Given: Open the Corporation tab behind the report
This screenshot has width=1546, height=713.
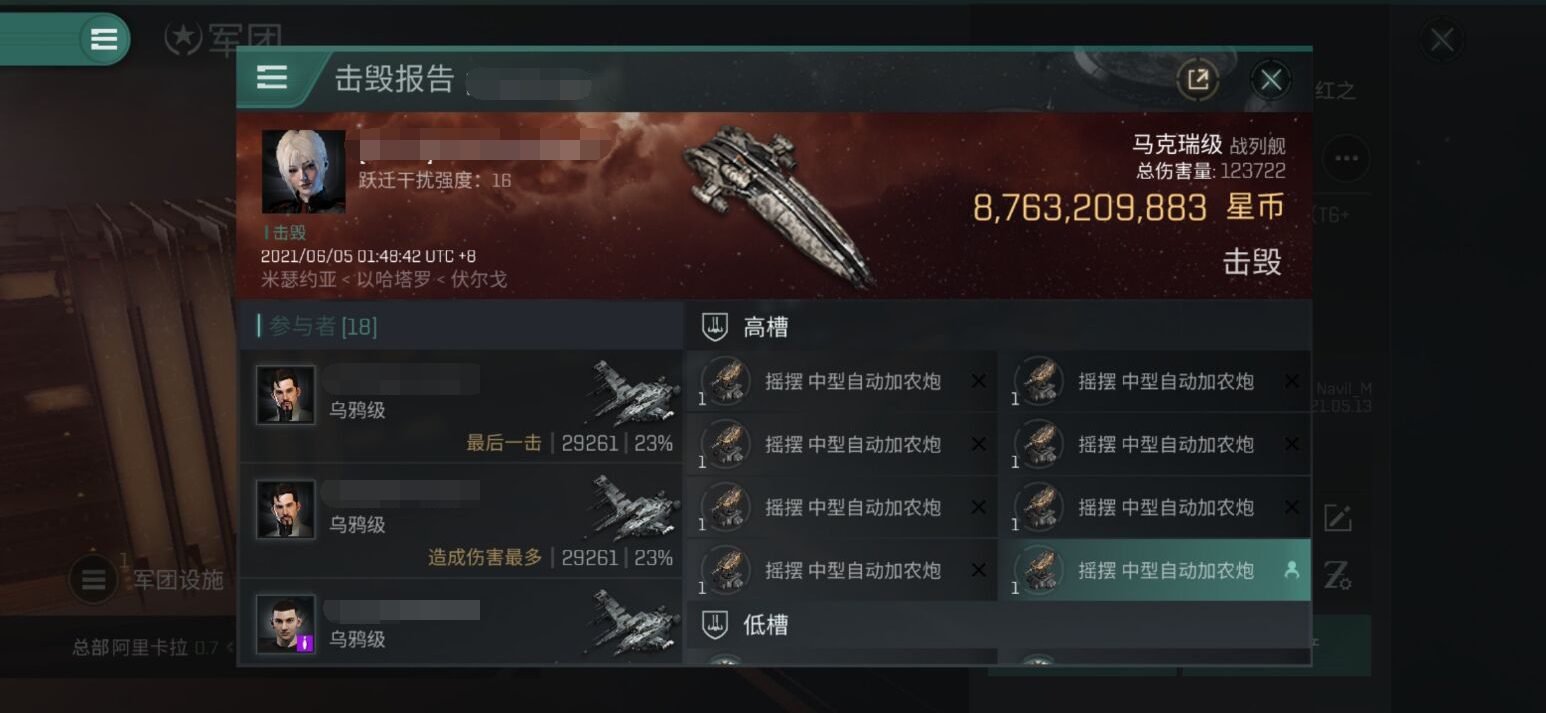Looking at the screenshot, I should (x=223, y=40).
